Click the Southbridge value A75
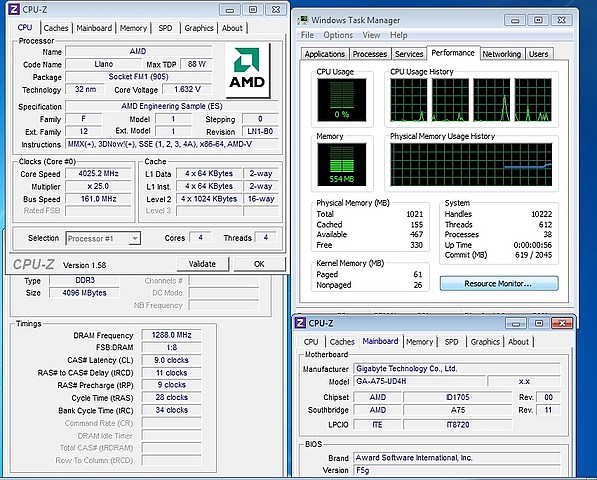Screen dimensions: 597x480 (458, 410)
